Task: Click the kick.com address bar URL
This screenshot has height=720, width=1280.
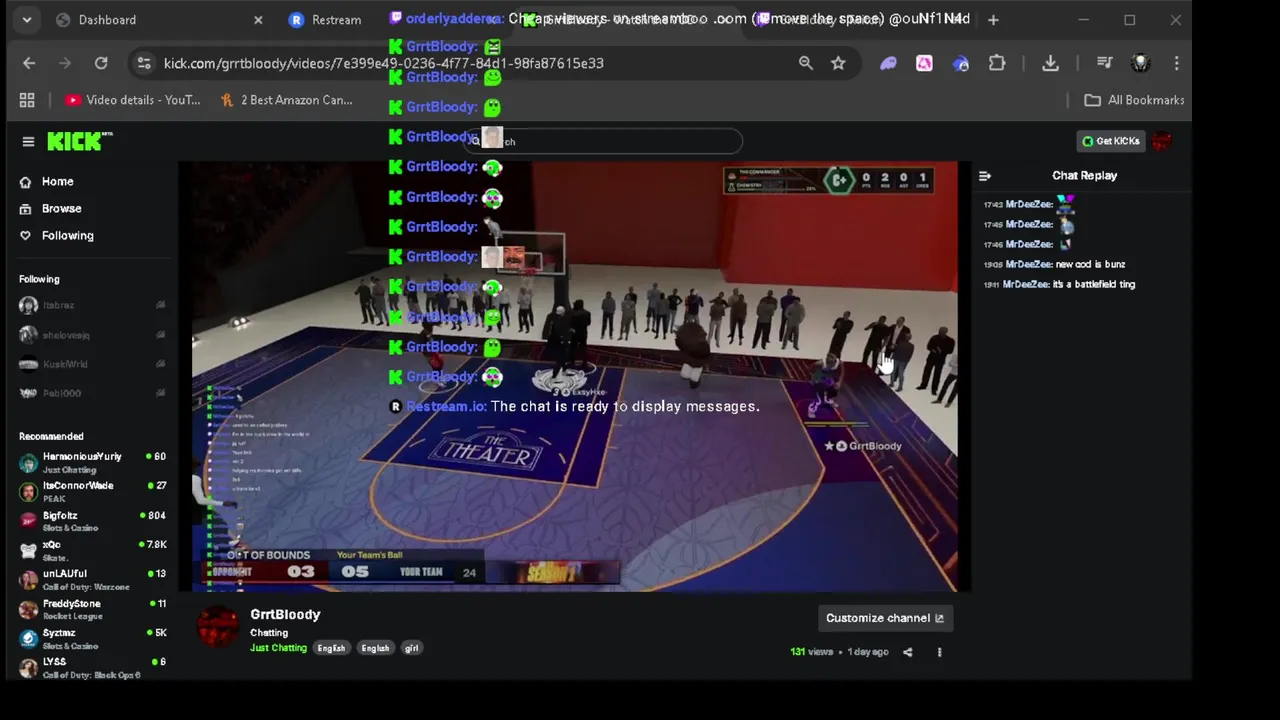Action: tap(383, 63)
